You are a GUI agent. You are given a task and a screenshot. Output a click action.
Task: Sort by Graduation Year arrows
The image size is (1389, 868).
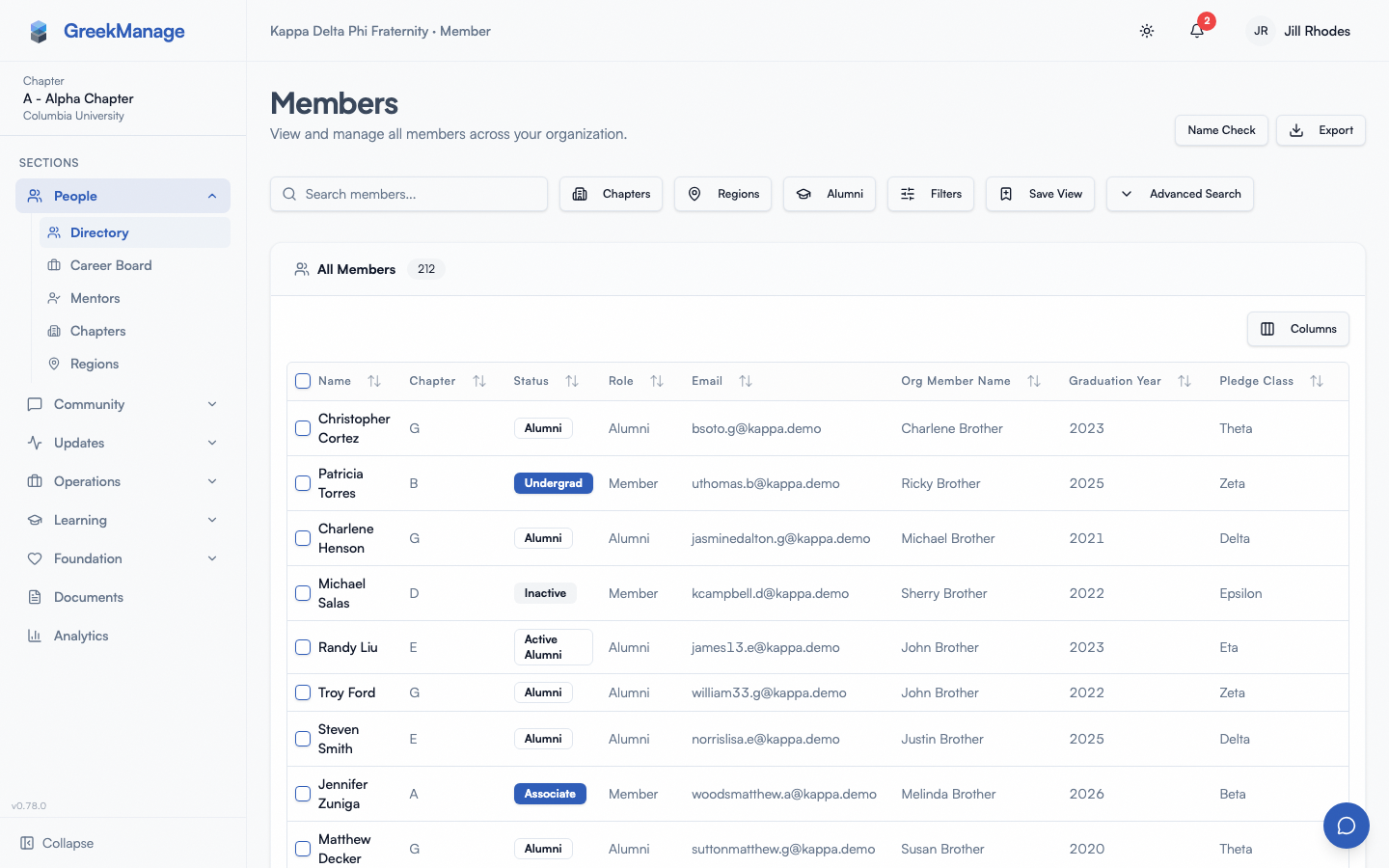(x=1185, y=381)
